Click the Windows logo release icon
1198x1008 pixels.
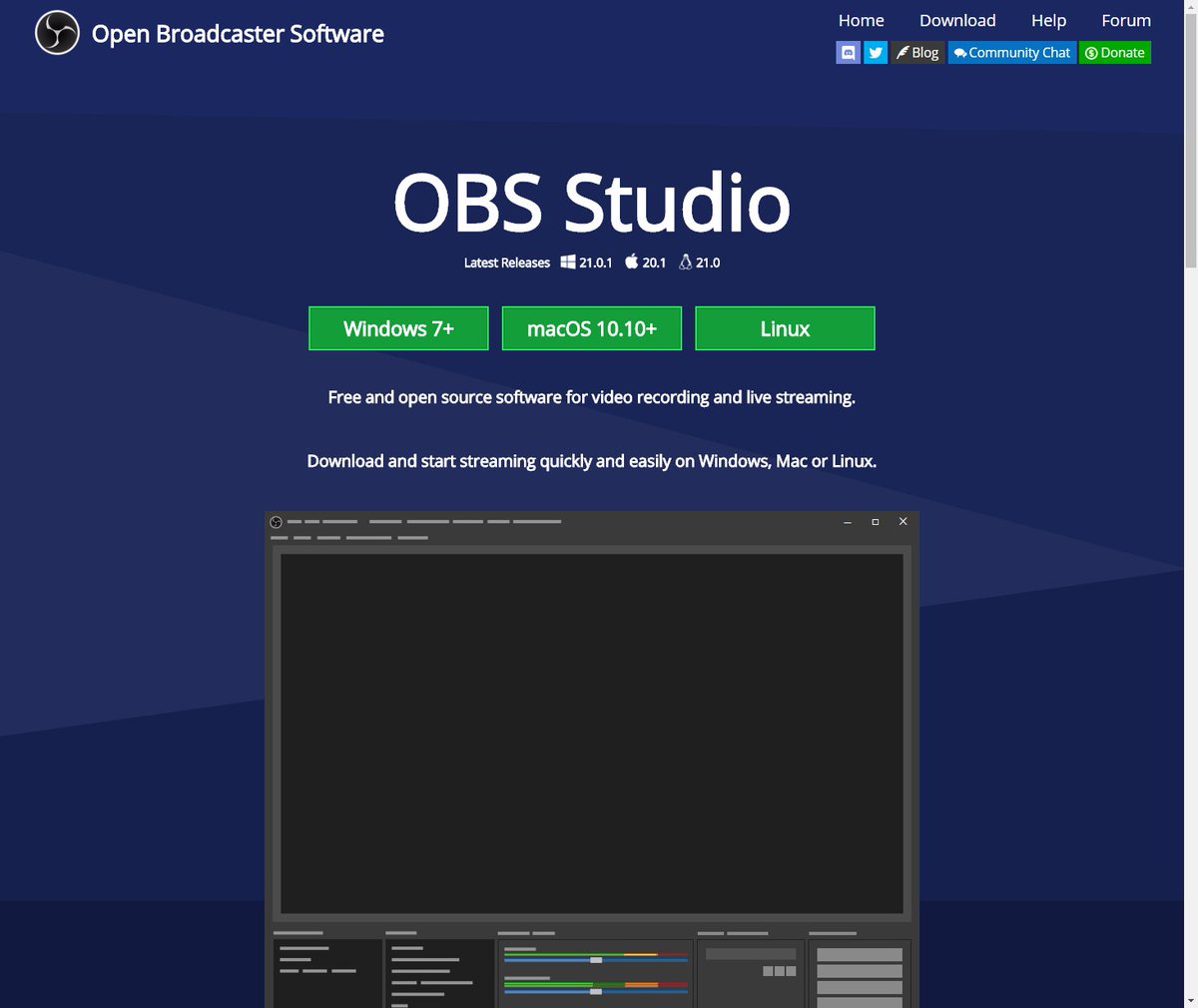click(x=567, y=261)
